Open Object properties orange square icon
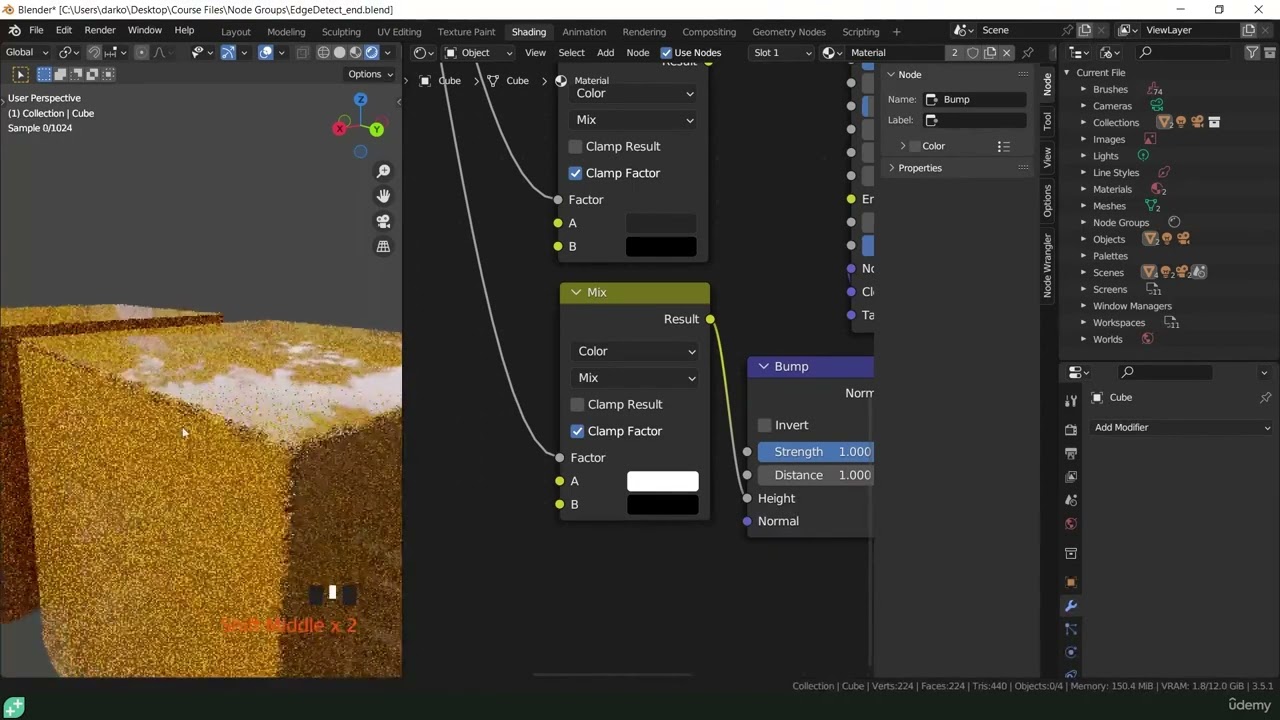The height and width of the screenshot is (720, 1280). coord(1071,582)
